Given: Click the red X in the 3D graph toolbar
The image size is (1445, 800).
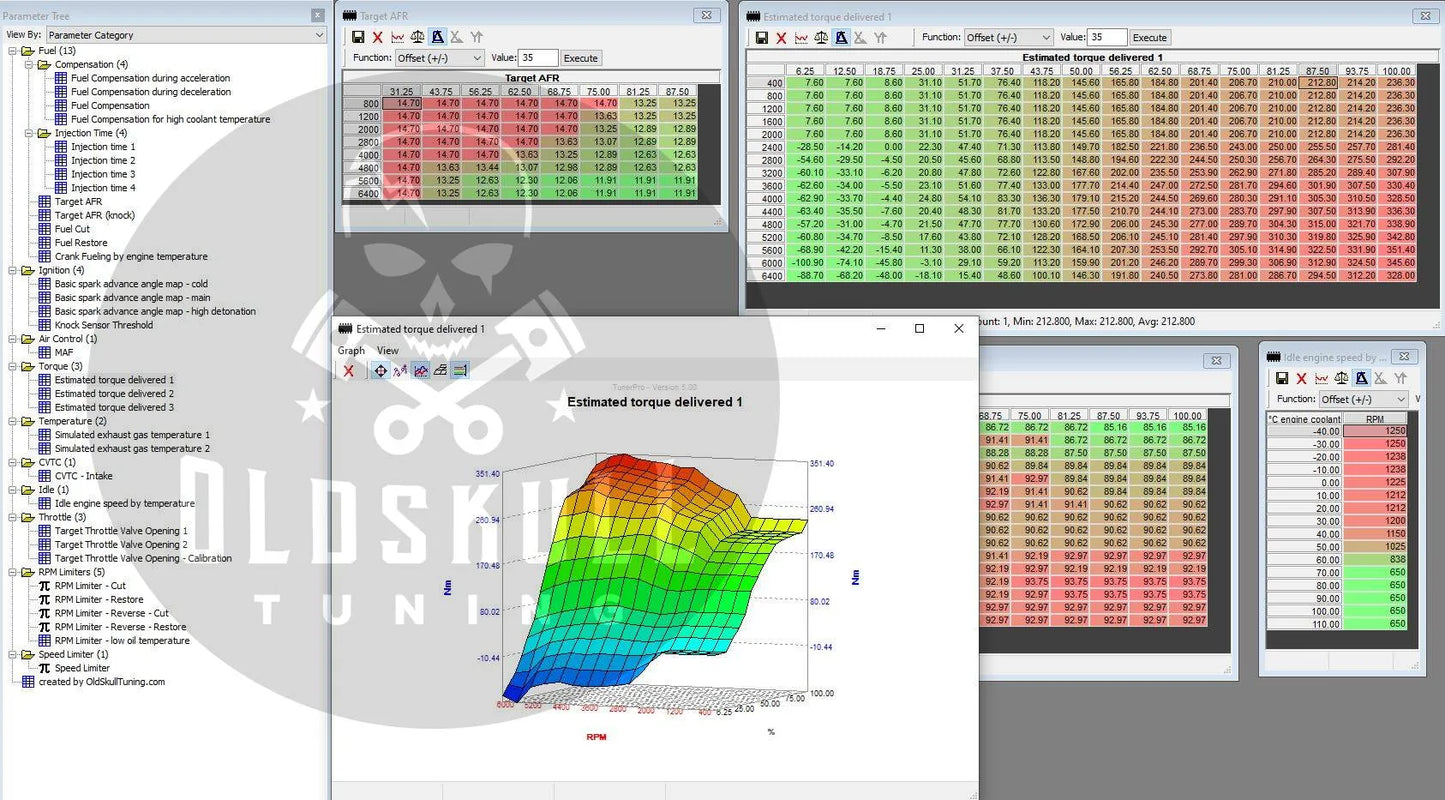Looking at the screenshot, I should [348, 371].
